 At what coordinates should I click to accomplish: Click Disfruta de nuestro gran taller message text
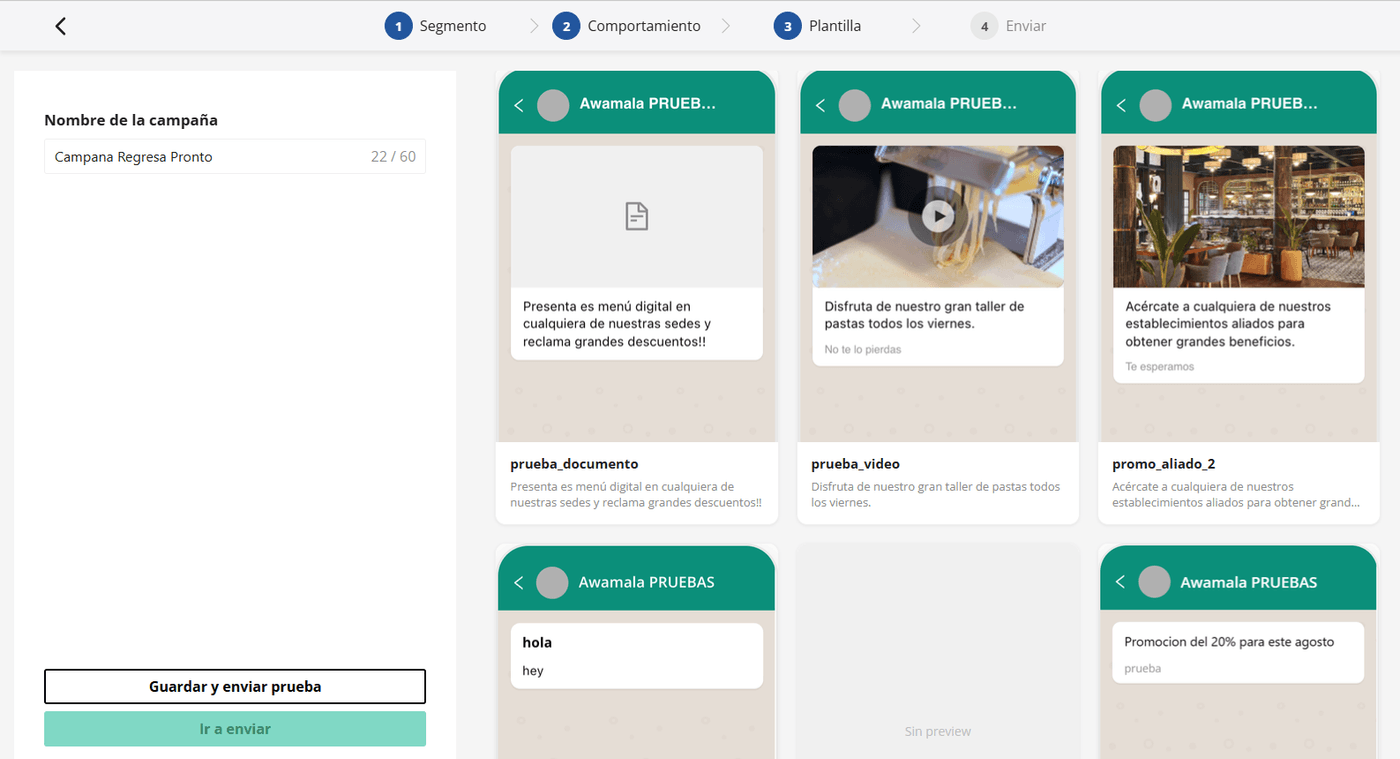click(924, 315)
